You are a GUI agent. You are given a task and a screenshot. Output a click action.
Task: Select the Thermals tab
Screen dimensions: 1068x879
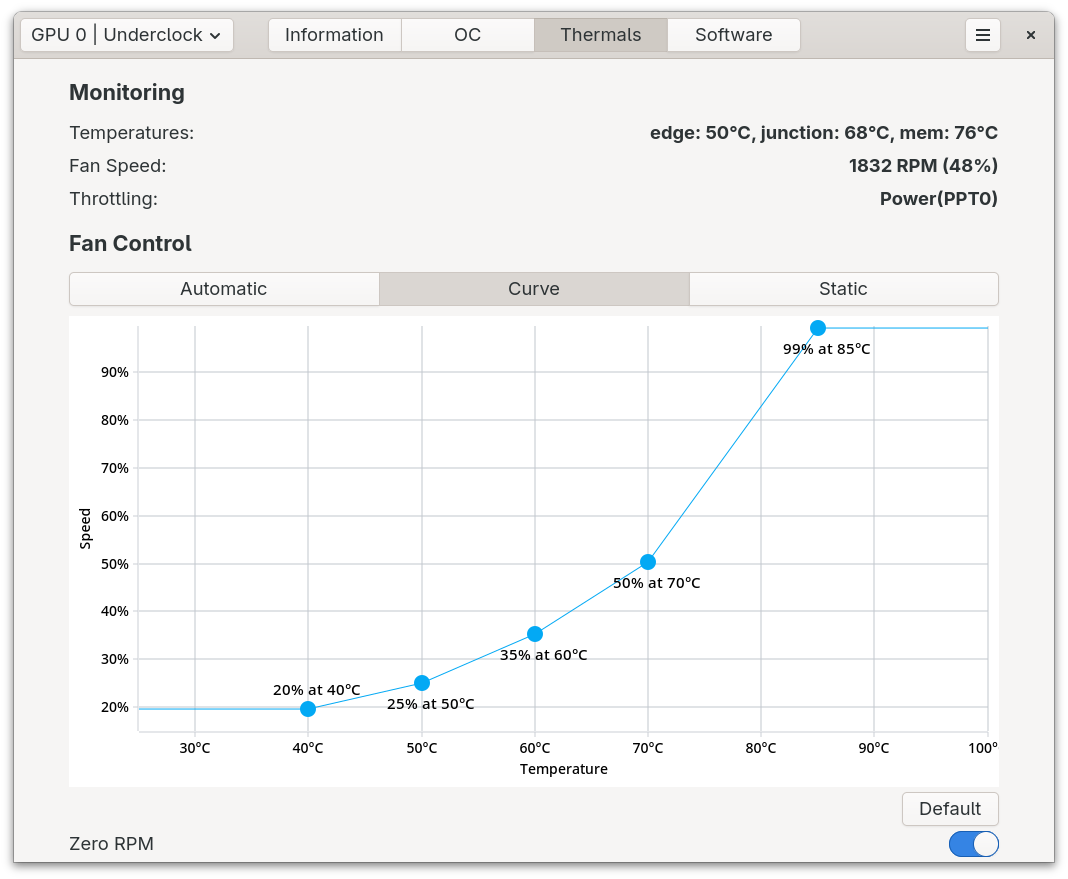[x=600, y=35]
